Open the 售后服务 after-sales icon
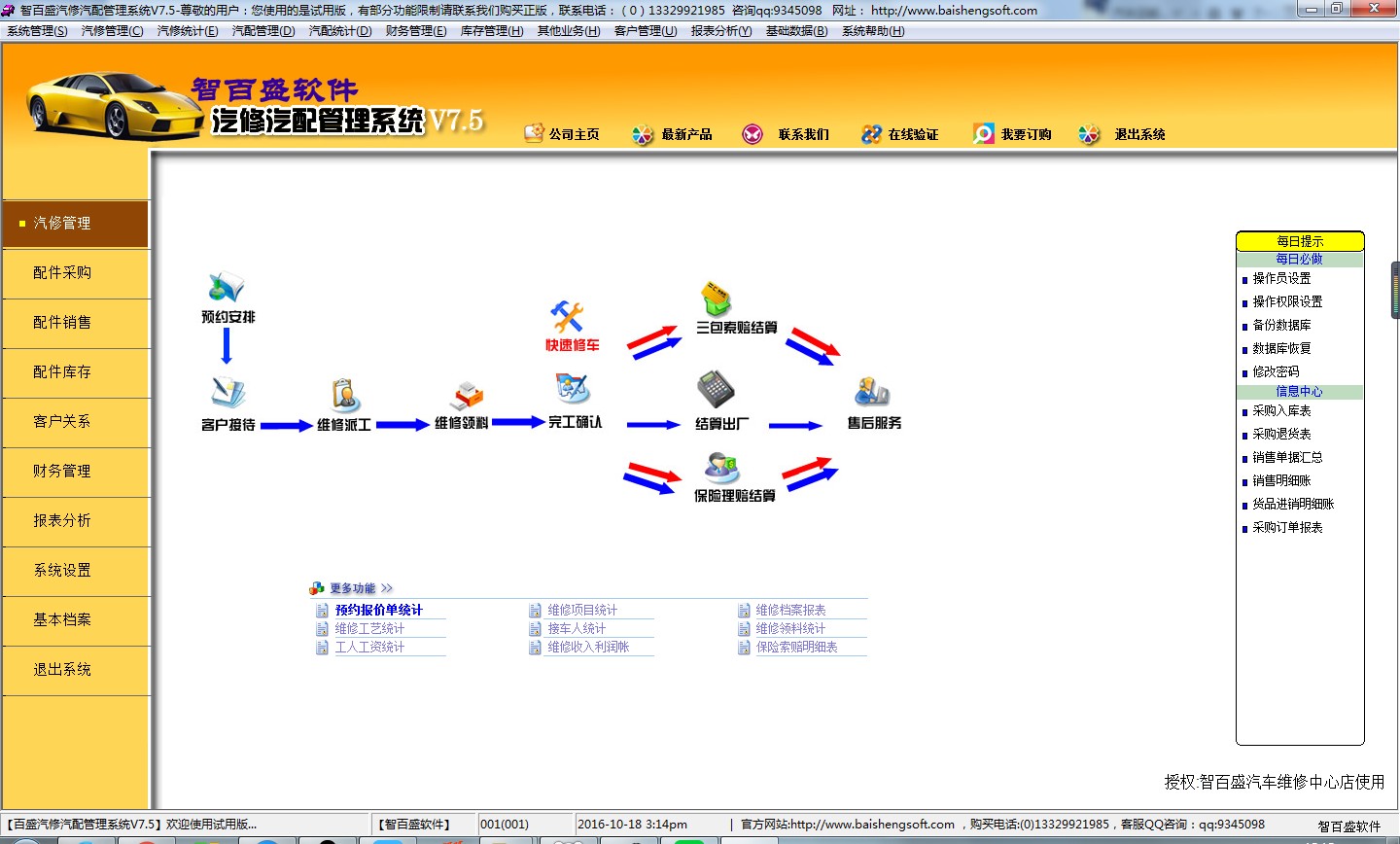Viewport: 1400px width, 844px height. [x=872, y=392]
